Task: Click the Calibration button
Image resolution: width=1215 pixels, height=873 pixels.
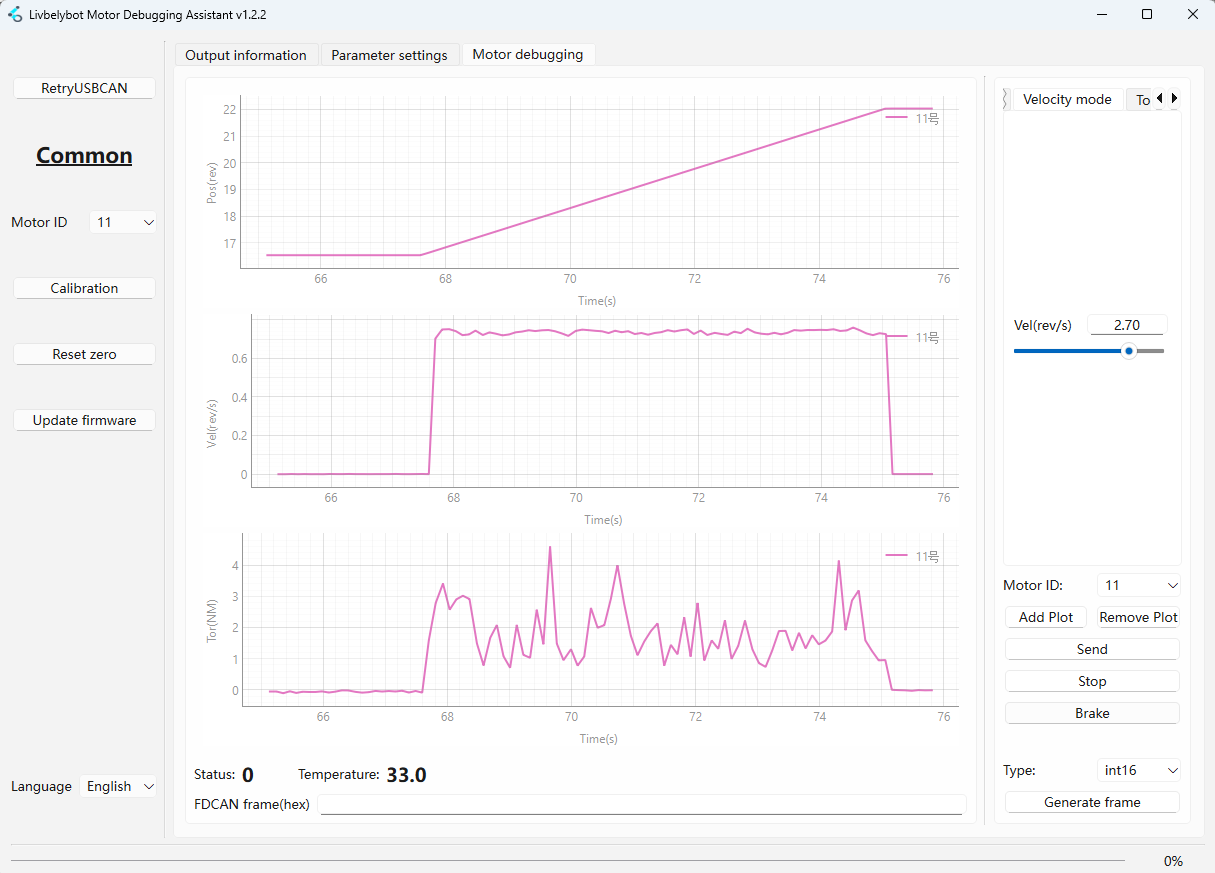Action: (x=84, y=288)
